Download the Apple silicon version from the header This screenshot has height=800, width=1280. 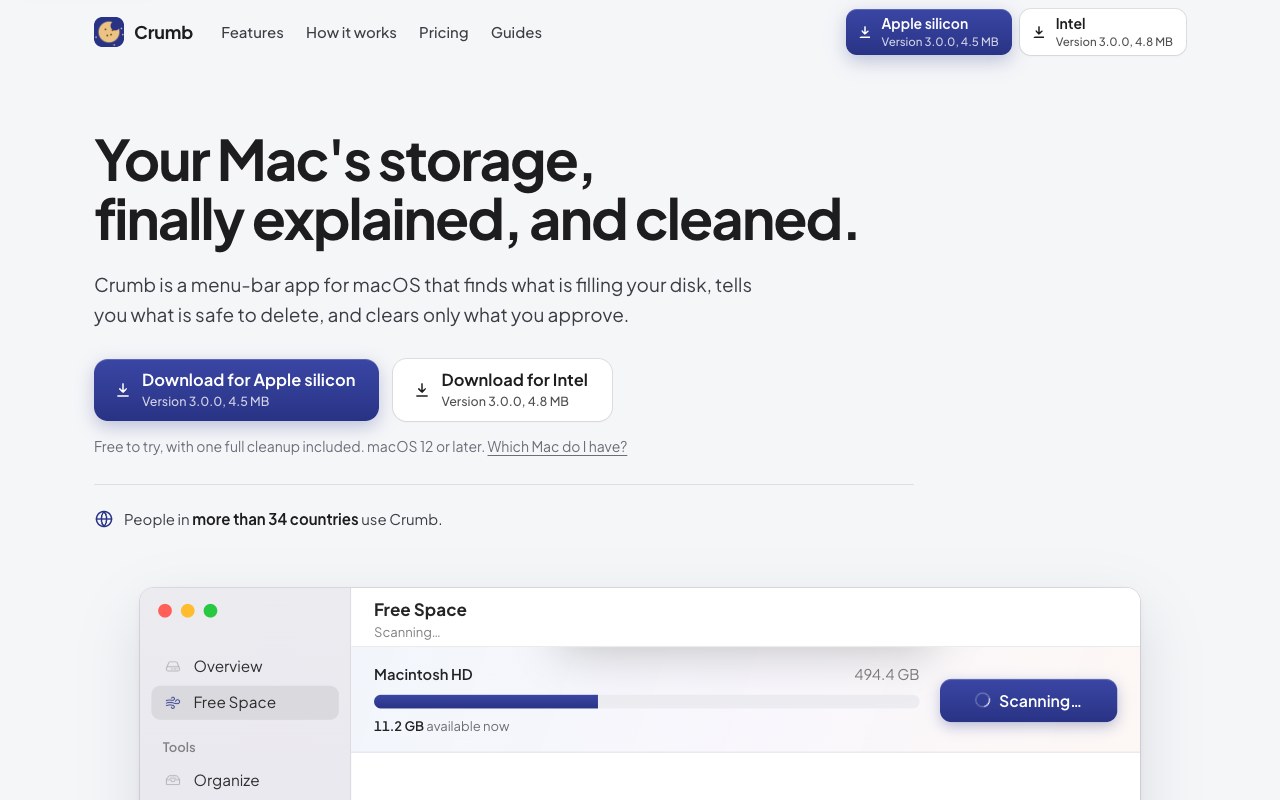[x=929, y=32]
